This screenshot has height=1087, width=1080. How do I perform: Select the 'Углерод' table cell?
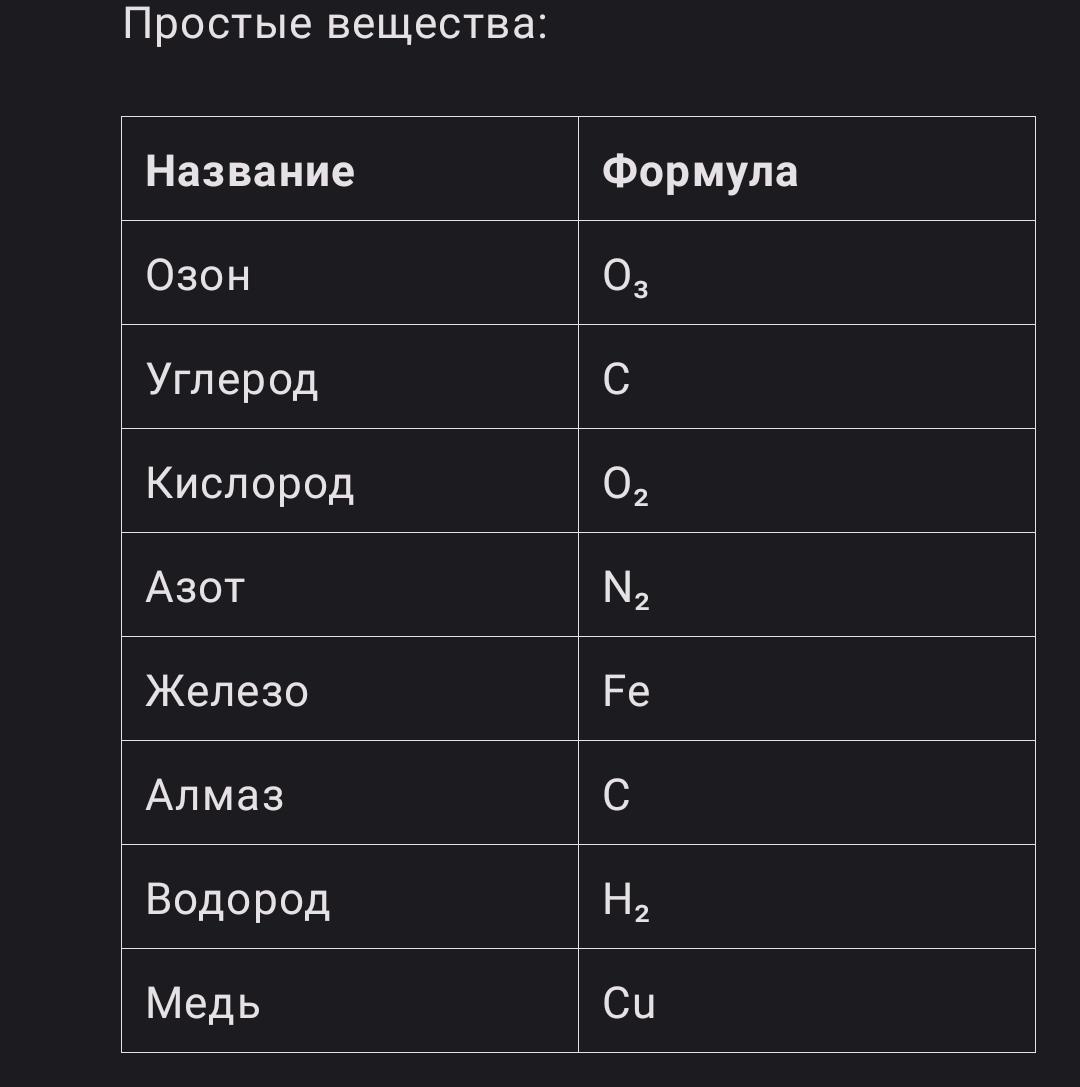pos(350,376)
